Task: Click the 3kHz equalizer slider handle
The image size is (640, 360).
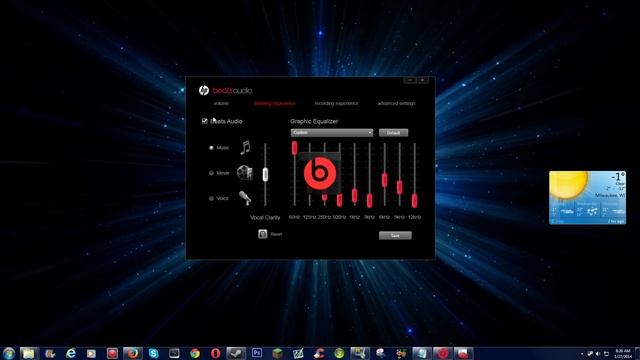Action: [369, 200]
